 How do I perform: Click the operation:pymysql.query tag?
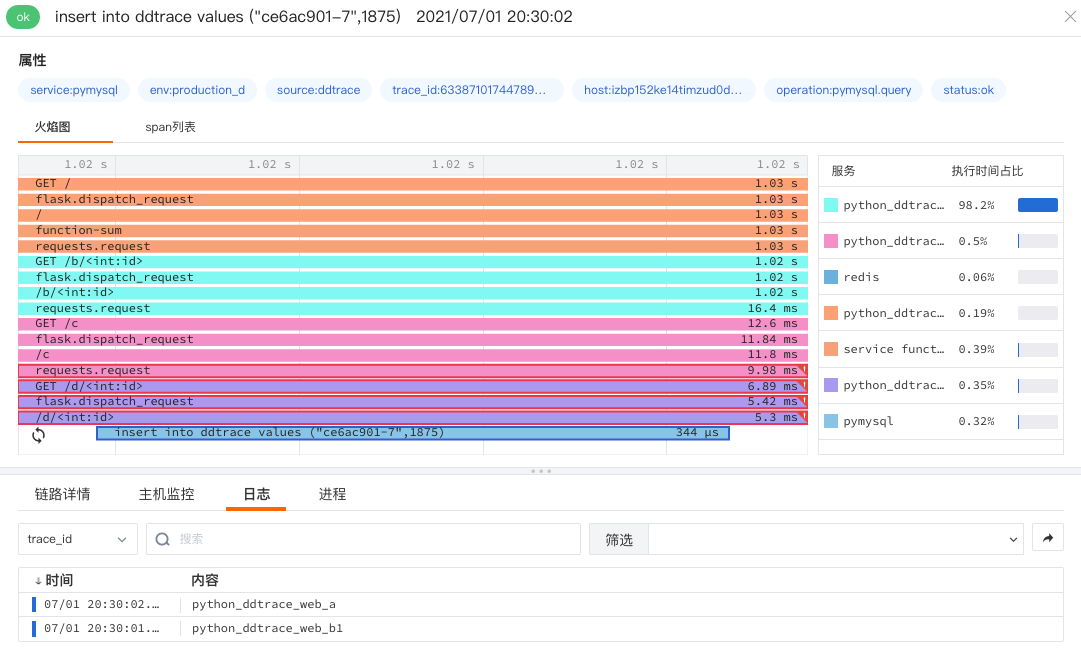[x=843, y=90]
